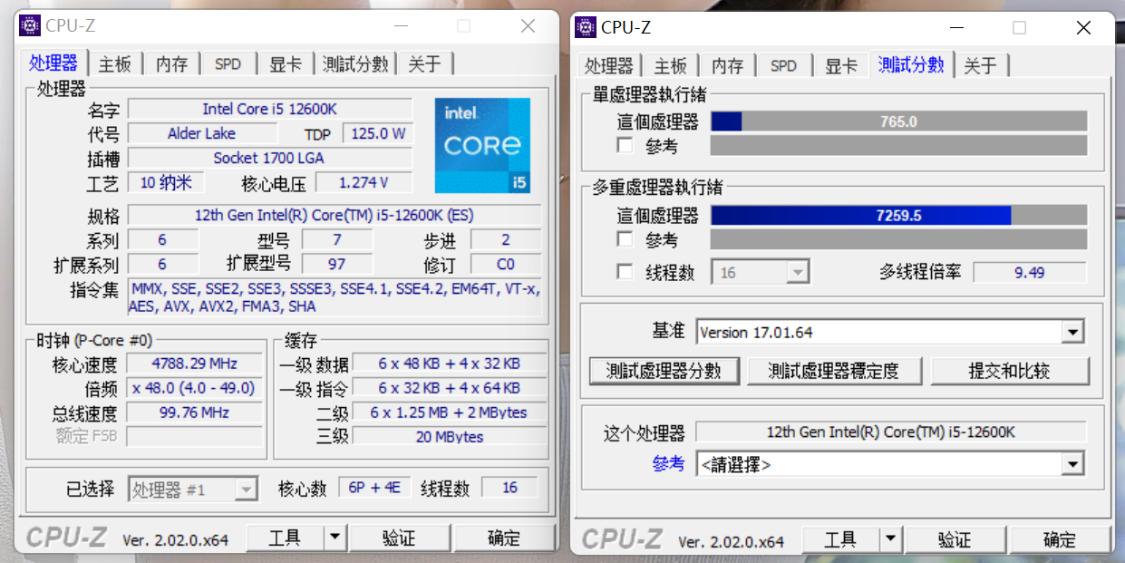Click the 倍频 value x 48.0 (4.0 - 49.0)
1125x563 pixels.
pyautogui.click(x=194, y=388)
